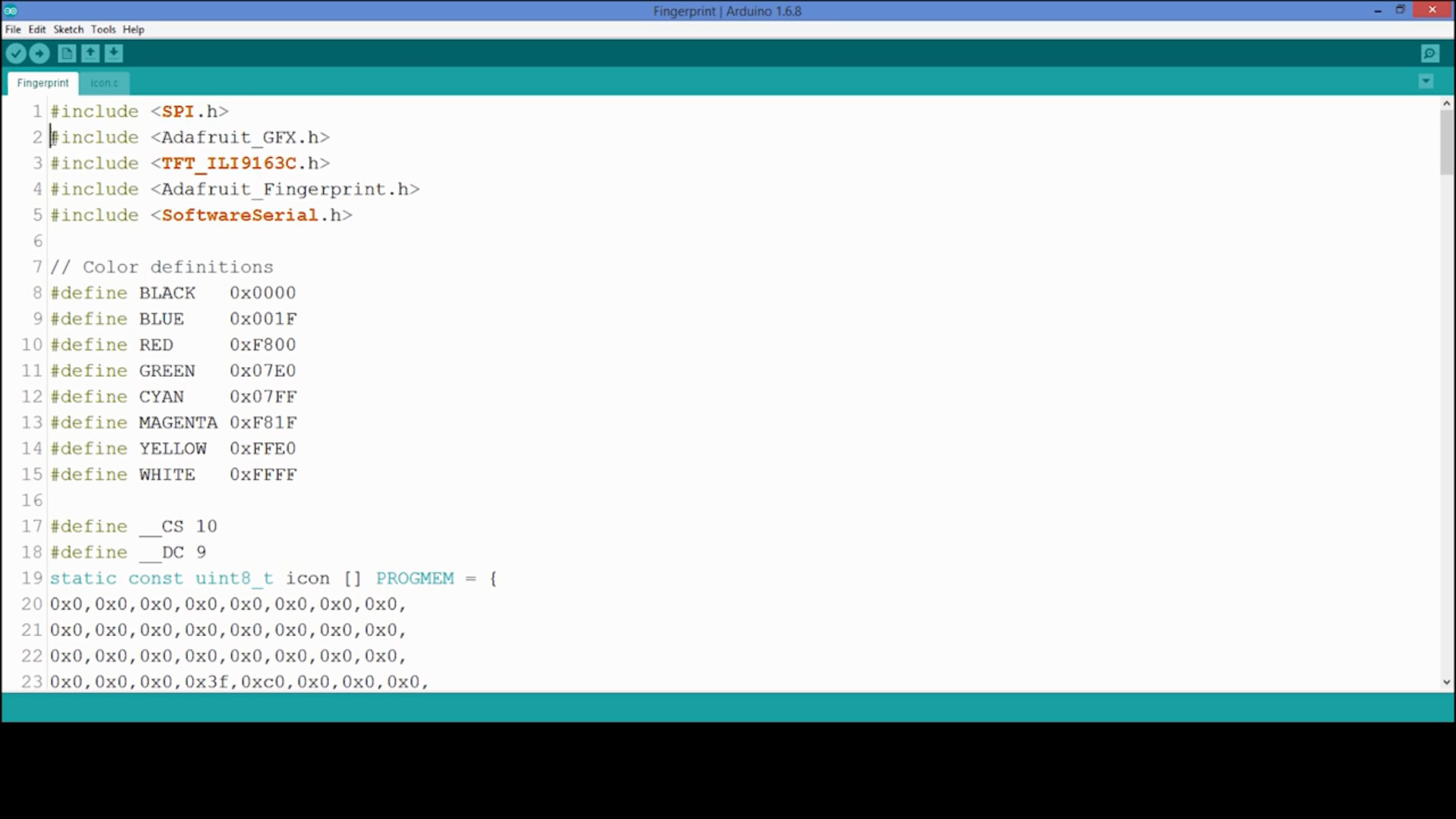Create a new sketch via New icon
This screenshot has height=819, width=1456.
tap(66, 53)
